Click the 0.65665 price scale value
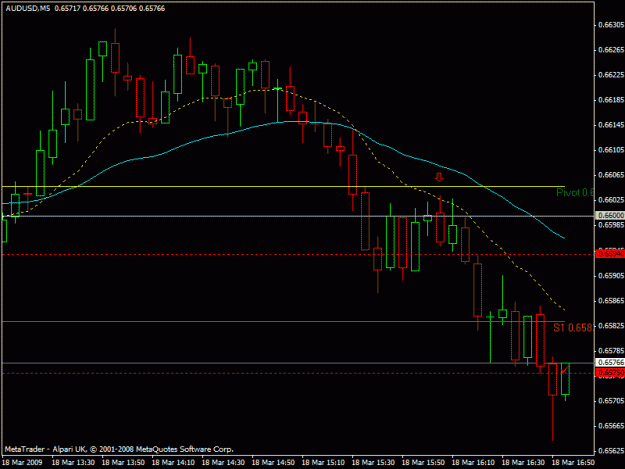This screenshot has height=469, width=625. (x=611, y=426)
